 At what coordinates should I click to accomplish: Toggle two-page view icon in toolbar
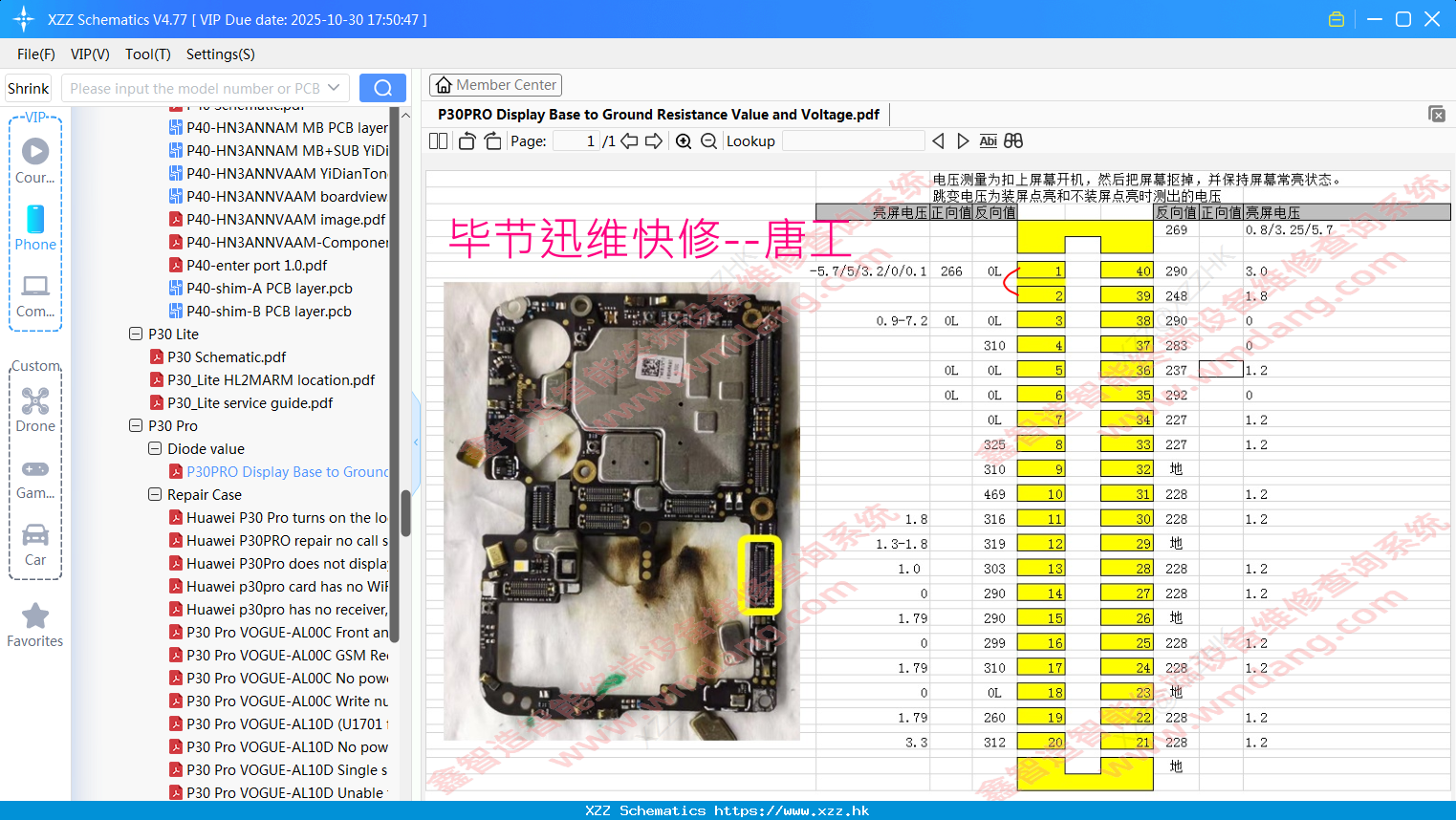[x=438, y=140]
